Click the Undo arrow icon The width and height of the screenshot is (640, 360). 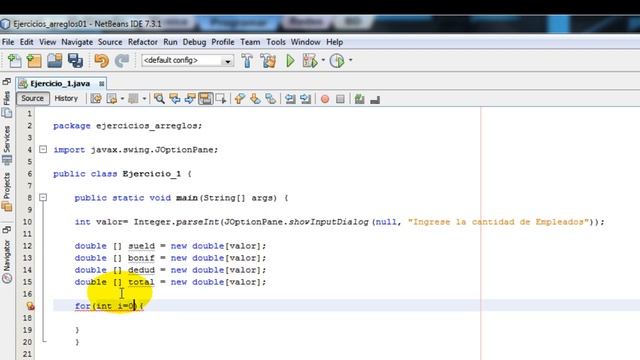click(x=101, y=61)
